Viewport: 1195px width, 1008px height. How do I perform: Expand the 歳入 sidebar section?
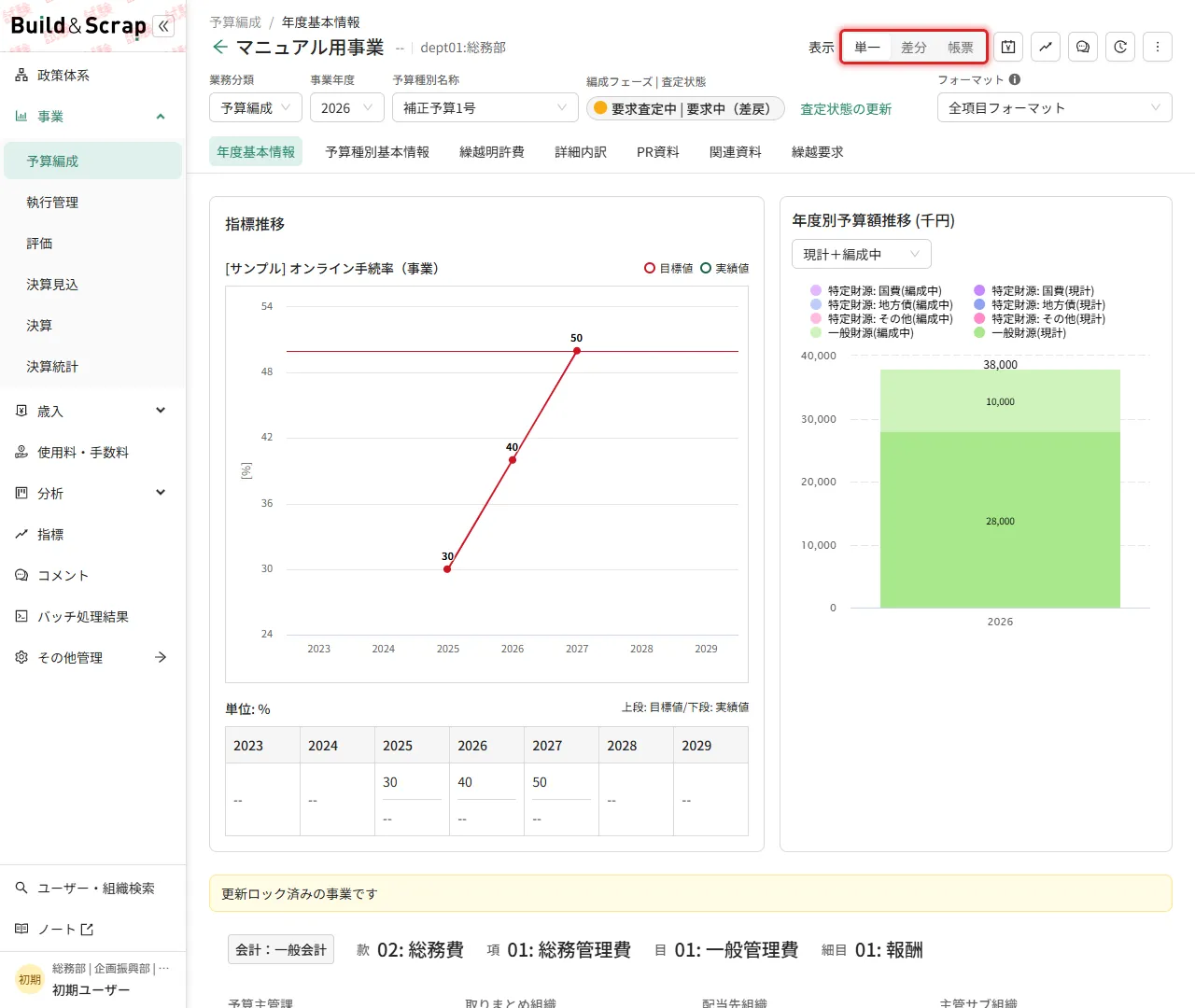161,411
